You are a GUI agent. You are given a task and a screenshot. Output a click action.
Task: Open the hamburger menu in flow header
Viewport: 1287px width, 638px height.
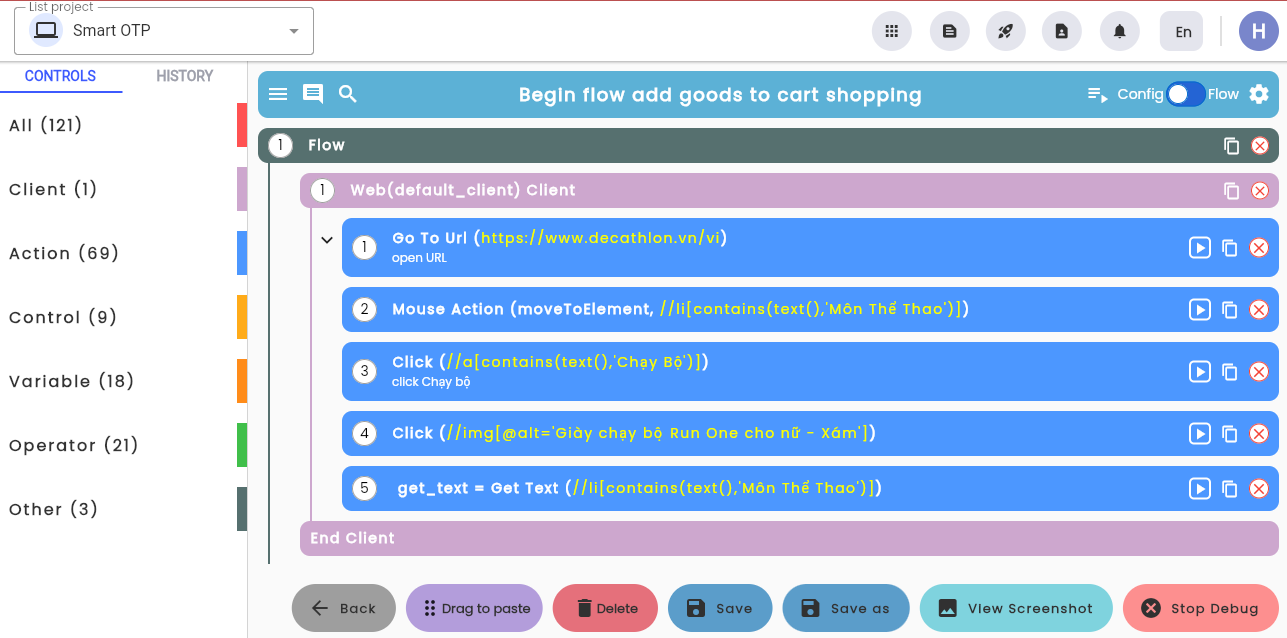pos(278,94)
